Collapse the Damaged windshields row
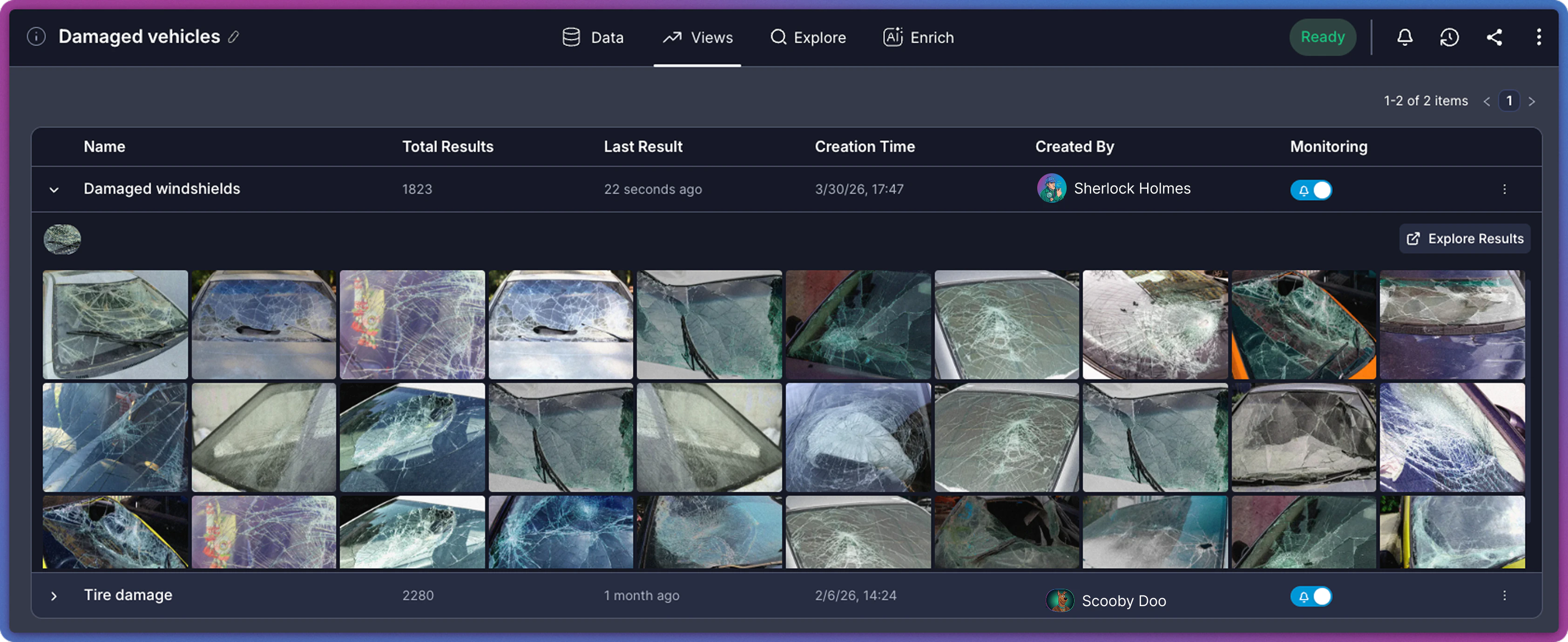 tap(54, 190)
